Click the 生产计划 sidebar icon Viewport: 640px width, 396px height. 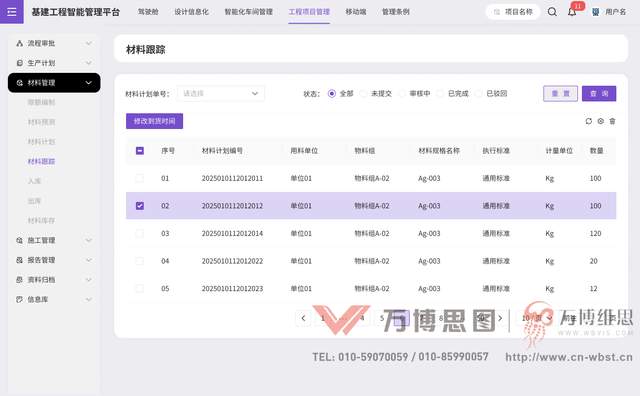[x=19, y=63]
